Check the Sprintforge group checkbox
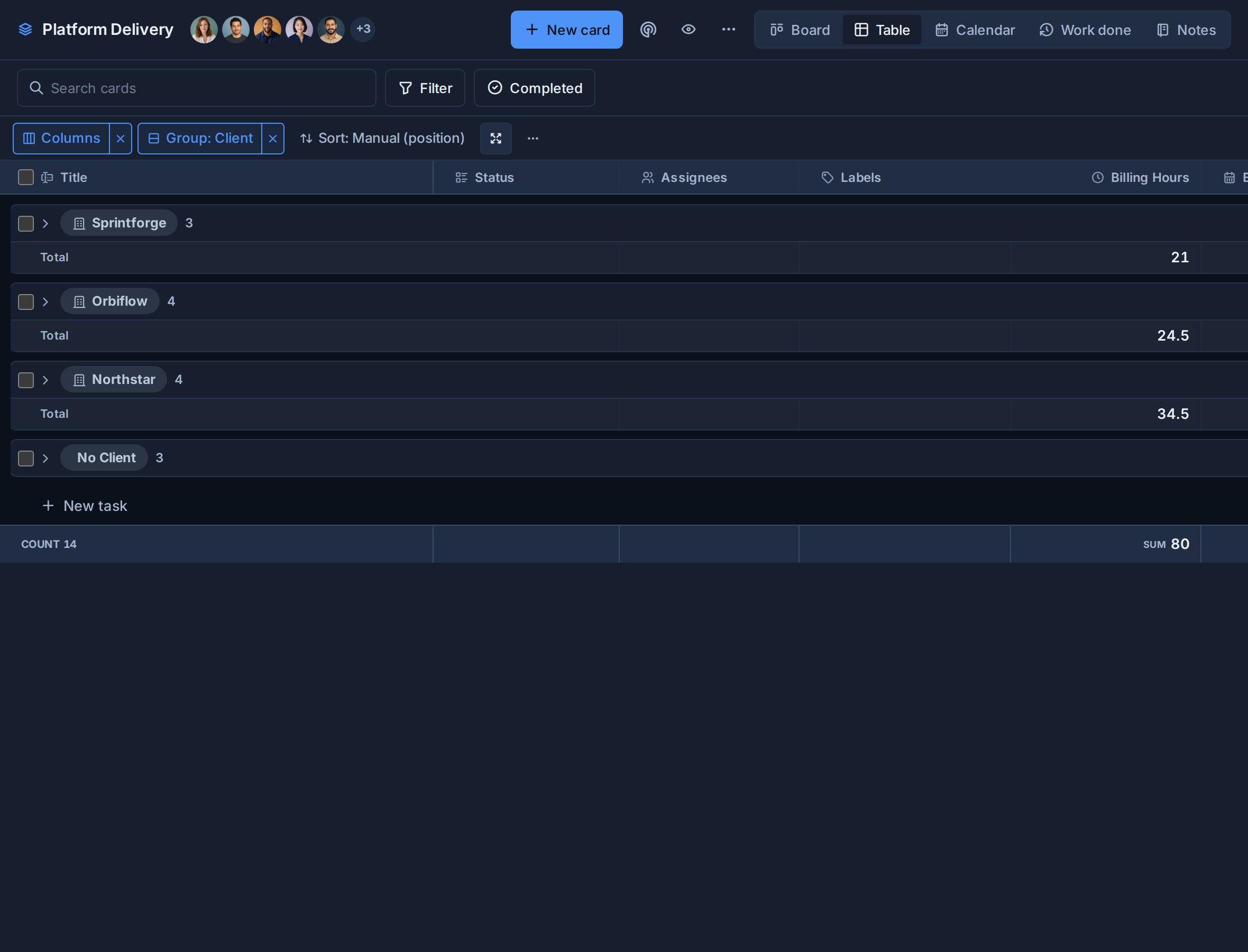1248x952 pixels. (25, 223)
